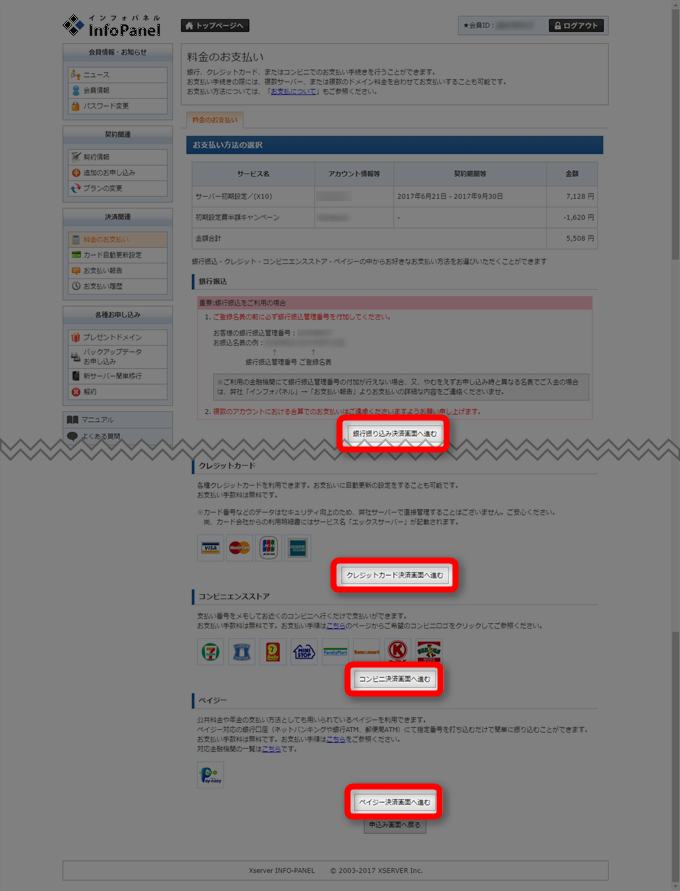Click the Circle K store logo
The height and width of the screenshot is (891, 680).
click(398, 652)
